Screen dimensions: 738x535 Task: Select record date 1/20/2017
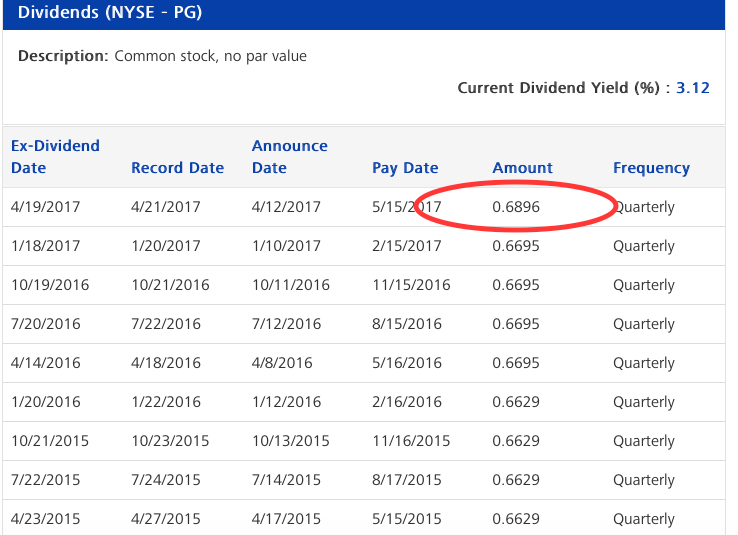pyautogui.click(x=166, y=246)
